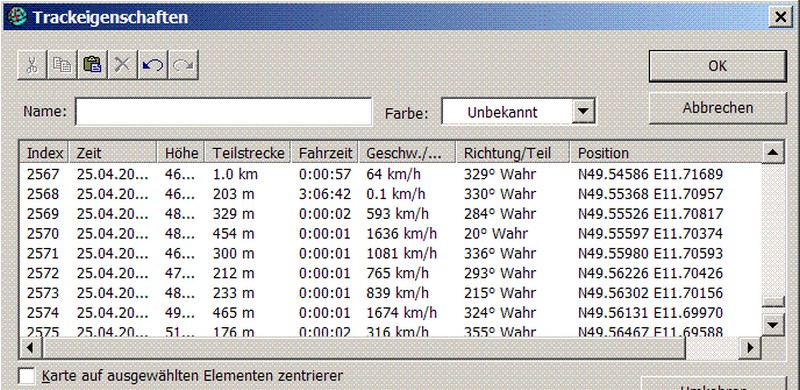Click the horizontal scrollbar thumb
This screenshot has height=390, width=800.
point(364,348)
